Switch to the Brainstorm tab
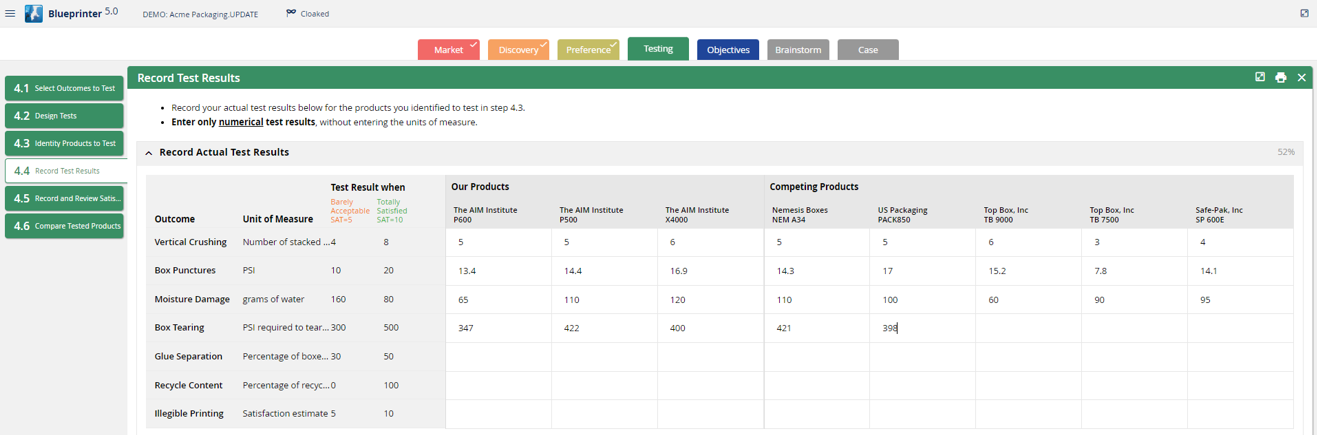The height and width of the screenshot is (435, 1317). (798, 50)
